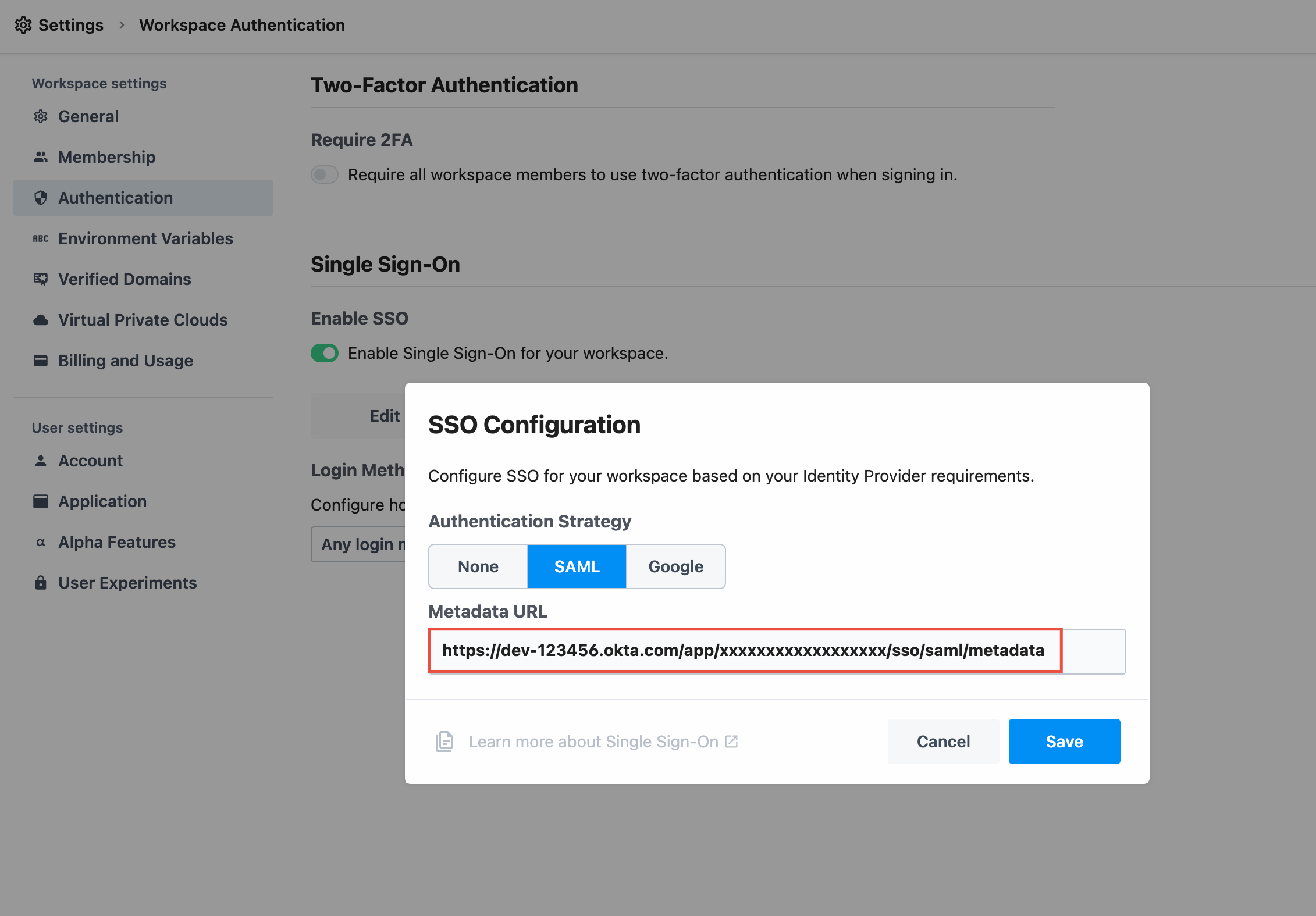Toggle the Require 2FA switch
The image size is (1316, 916).
click(x=325, y=174)
